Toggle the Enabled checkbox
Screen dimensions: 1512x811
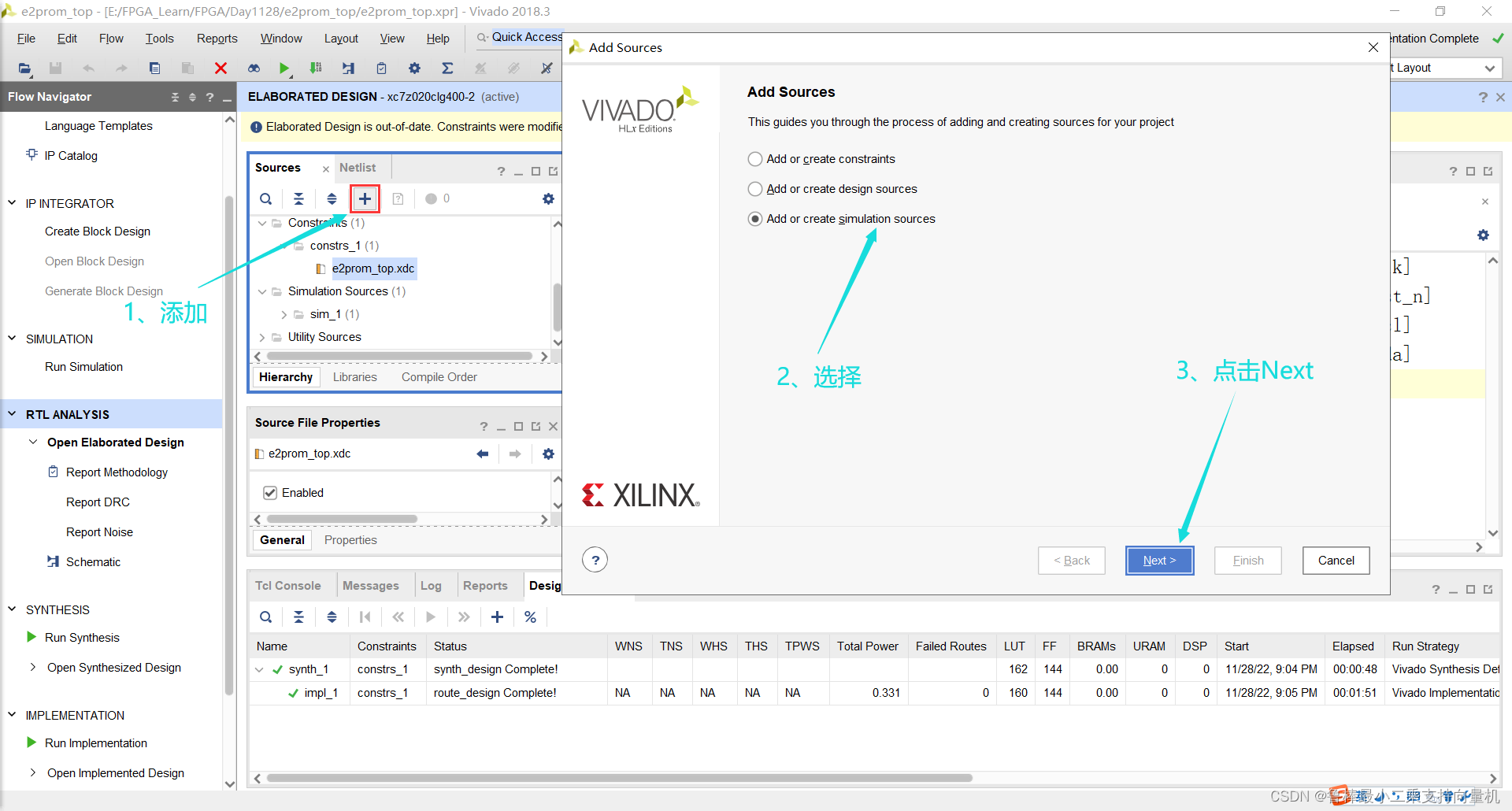pyautogui.click(x=270, y=493)
